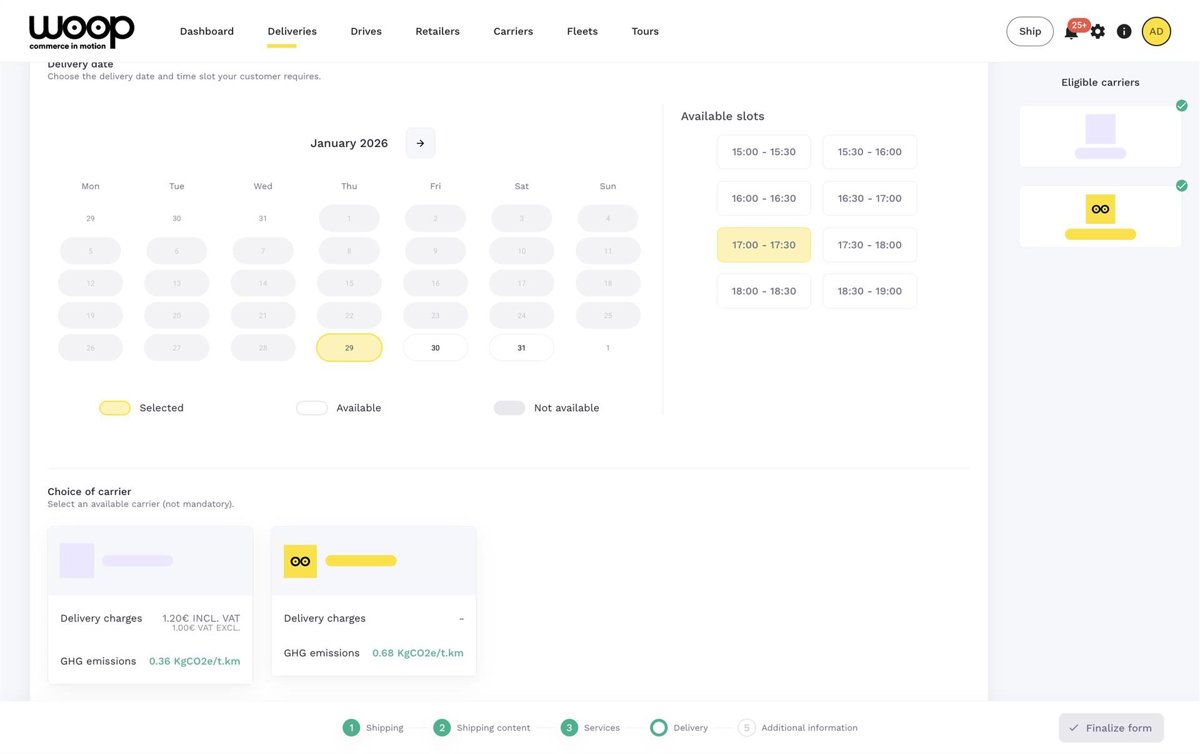The height and width of the screenshot is (754, 1200).
Task: Open the Dashboard menu item
Action: [x=207, y=32]
